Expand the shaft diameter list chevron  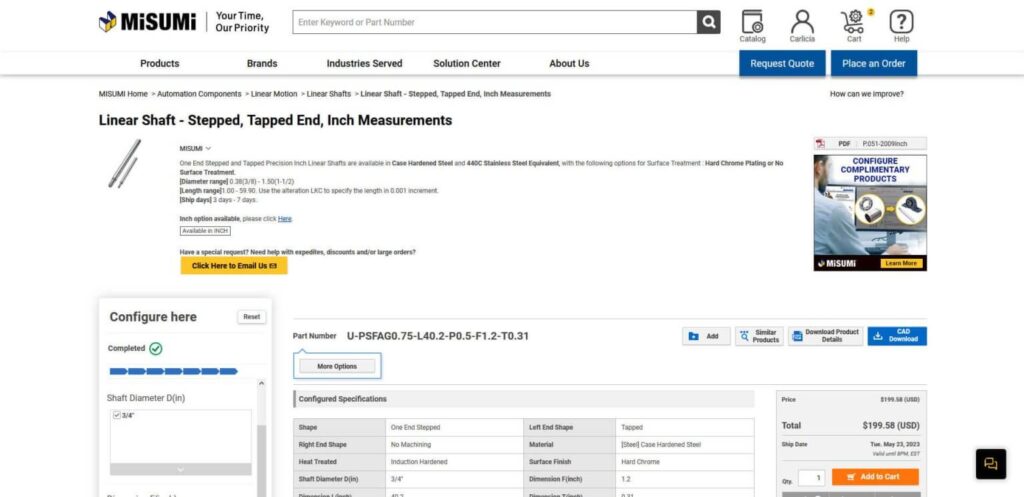[180, 469]
